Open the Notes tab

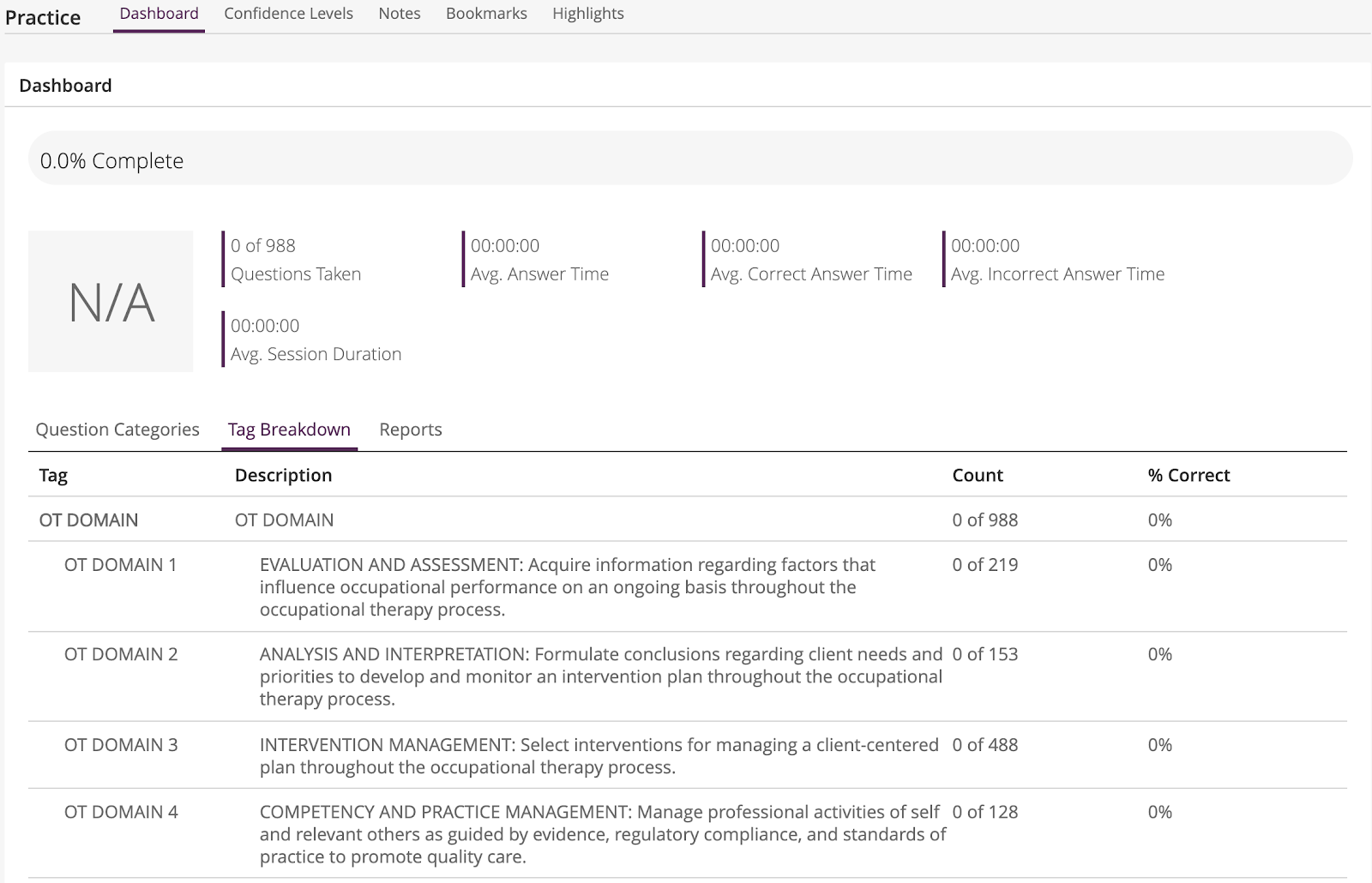(x=400, y=14)
